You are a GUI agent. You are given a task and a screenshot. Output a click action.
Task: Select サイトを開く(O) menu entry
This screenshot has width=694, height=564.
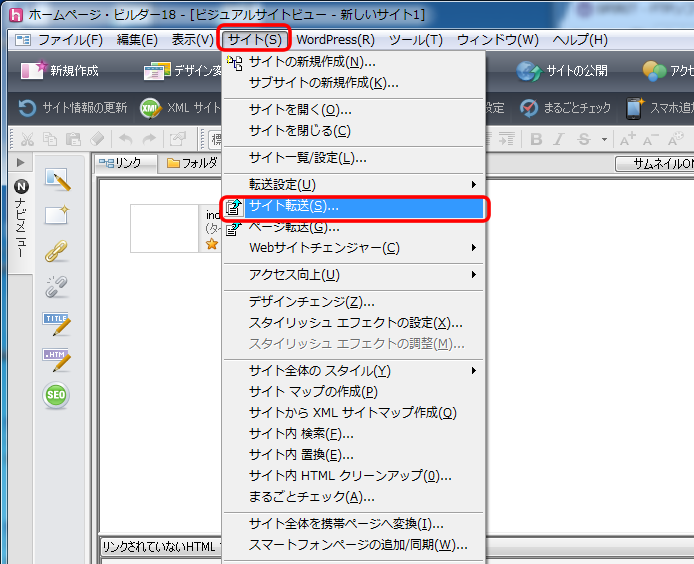point(353,109)
